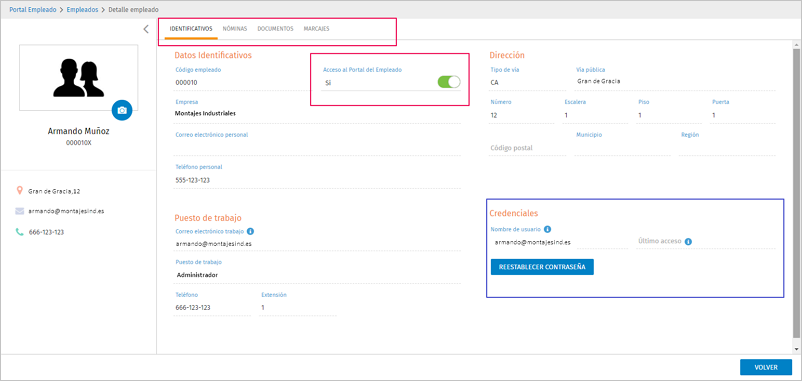Collapse the employee sidebar with the chevron
The image size is (802, 381).
[146, 29]
